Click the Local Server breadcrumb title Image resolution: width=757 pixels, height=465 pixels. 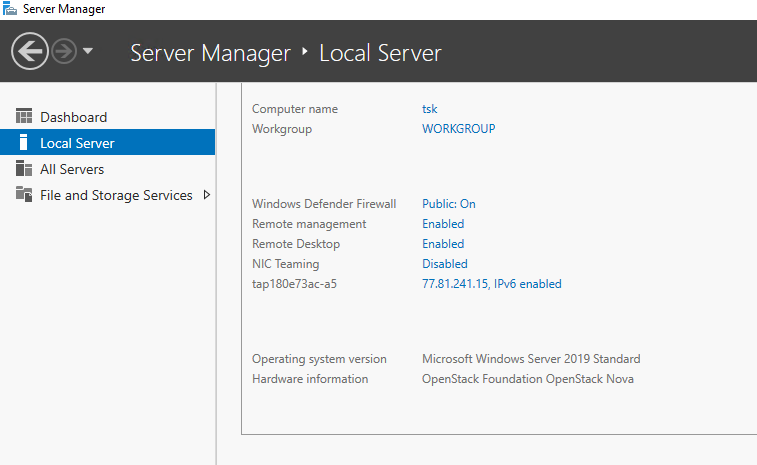[x=380, y=53]
